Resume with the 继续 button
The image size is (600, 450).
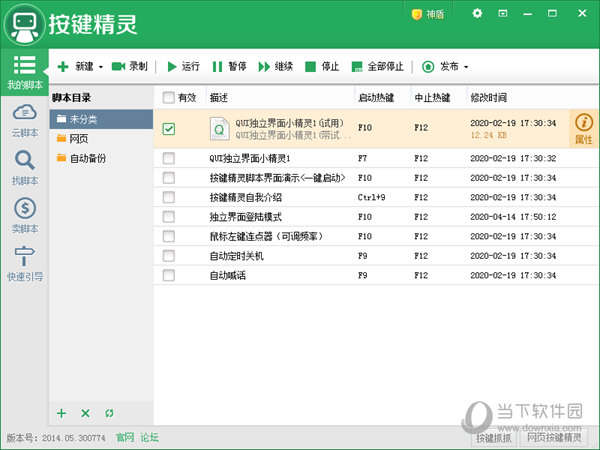point(276,67)
